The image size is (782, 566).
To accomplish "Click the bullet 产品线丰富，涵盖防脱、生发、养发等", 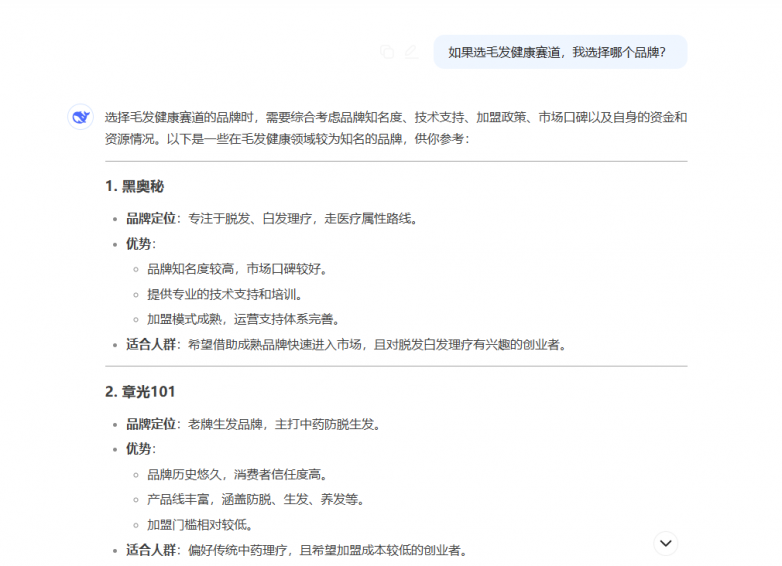I will tap(256, 499).
